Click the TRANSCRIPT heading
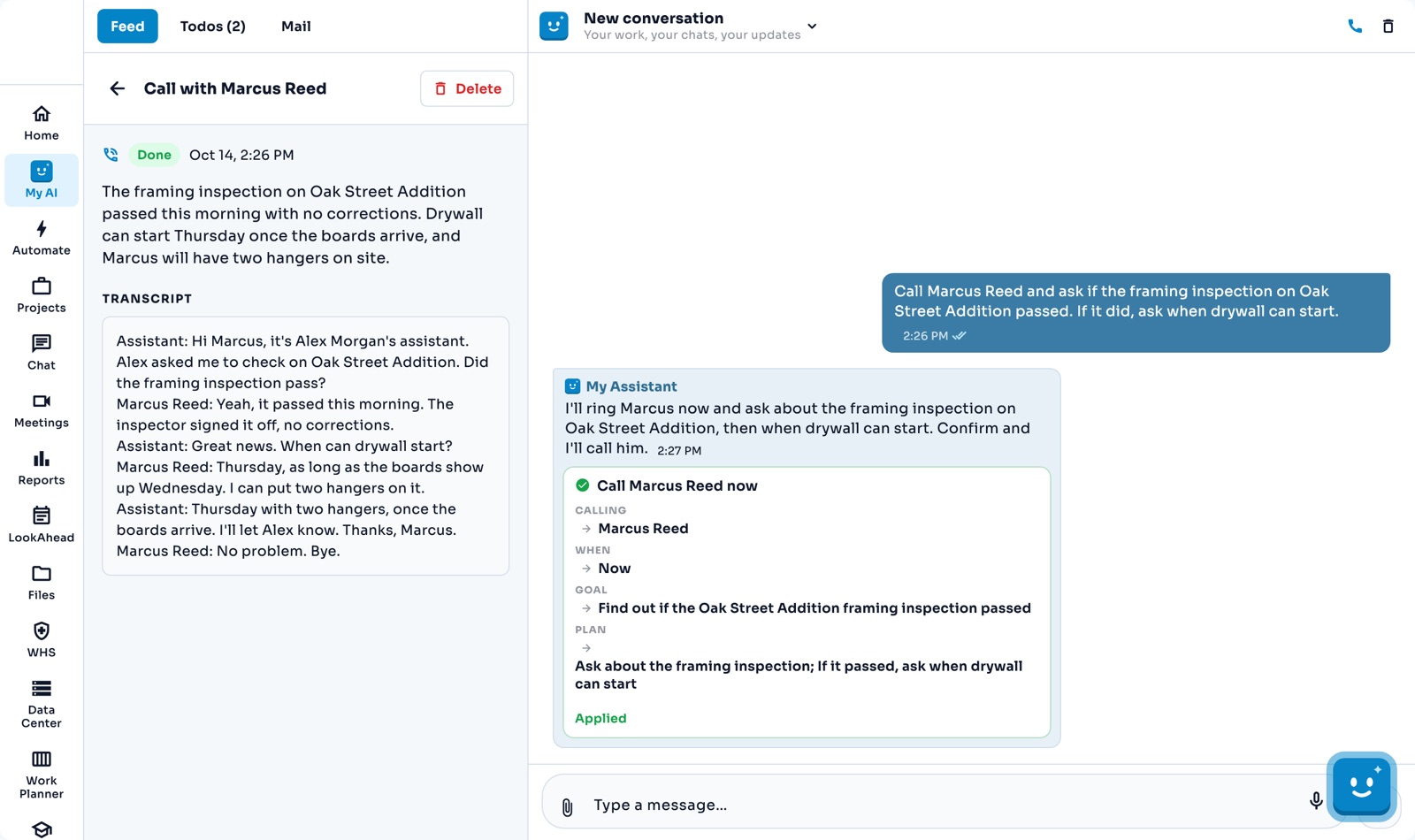This screenshot has width=1415, height=840. click(147, 299)
